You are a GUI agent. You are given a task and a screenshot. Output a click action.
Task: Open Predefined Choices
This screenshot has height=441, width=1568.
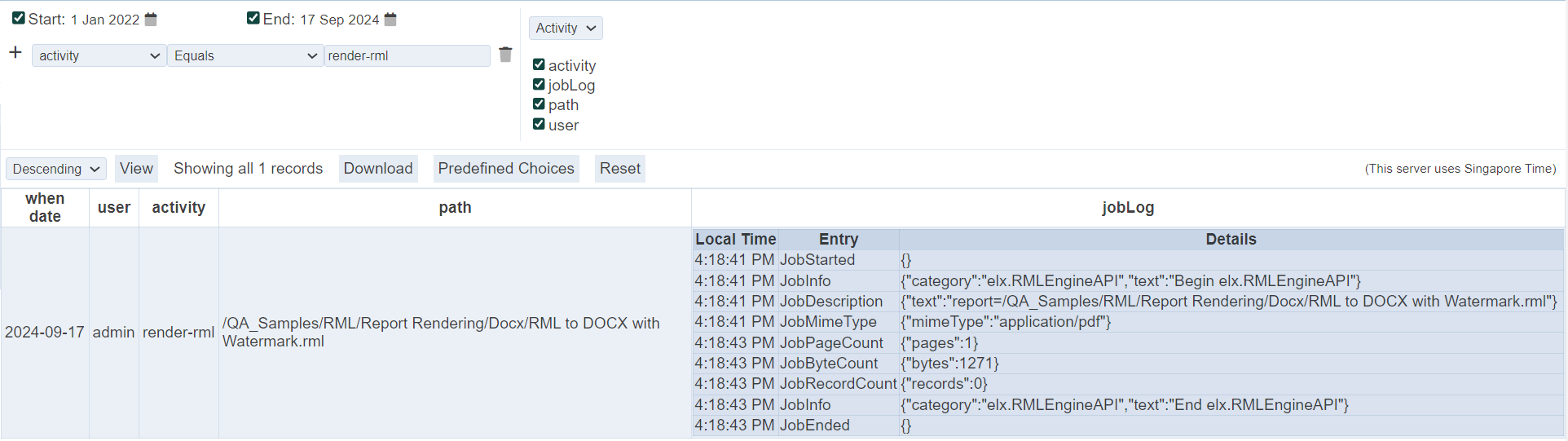click(x=506, y=169)
